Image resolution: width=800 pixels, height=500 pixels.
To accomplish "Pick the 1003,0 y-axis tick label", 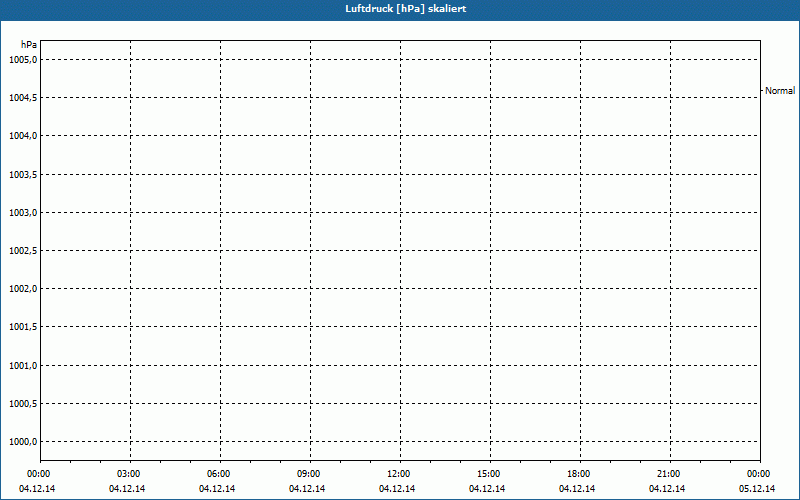I will (23, 212).
